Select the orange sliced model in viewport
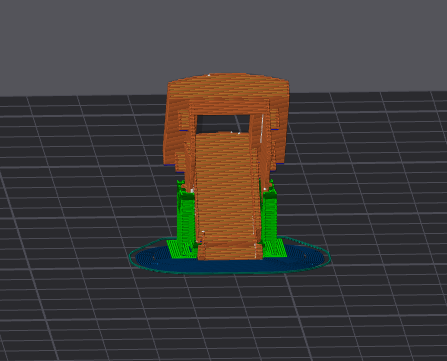 point(226,167)
